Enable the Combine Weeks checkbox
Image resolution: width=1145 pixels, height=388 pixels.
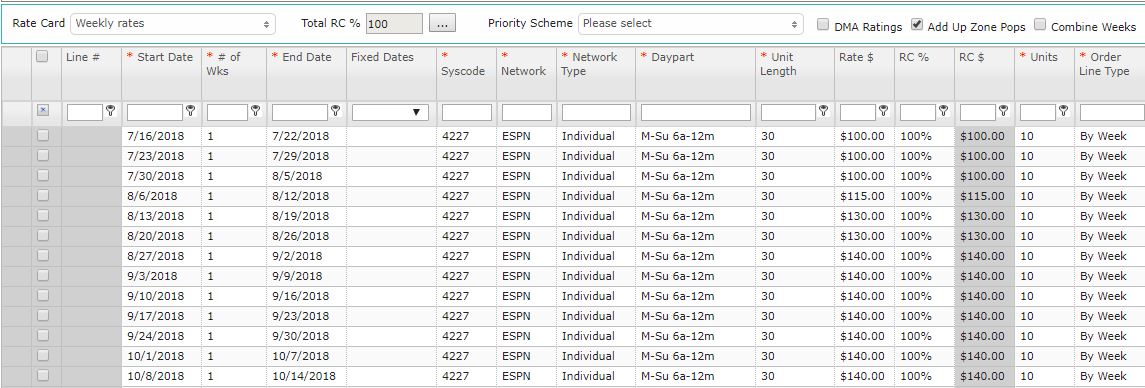point(1040,25)
